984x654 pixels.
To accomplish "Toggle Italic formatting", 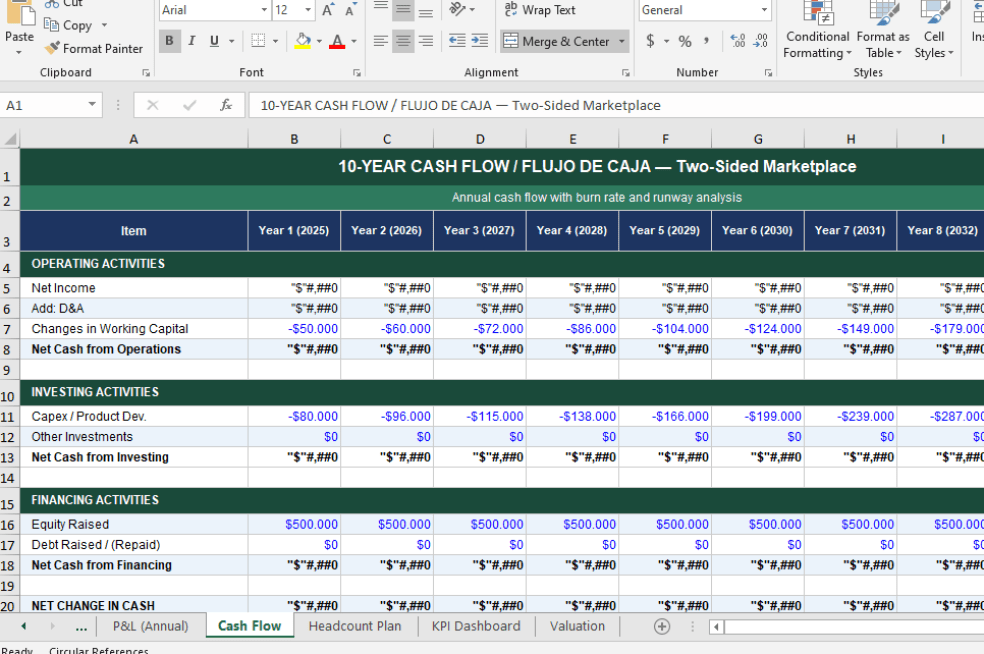I will 192,41.
